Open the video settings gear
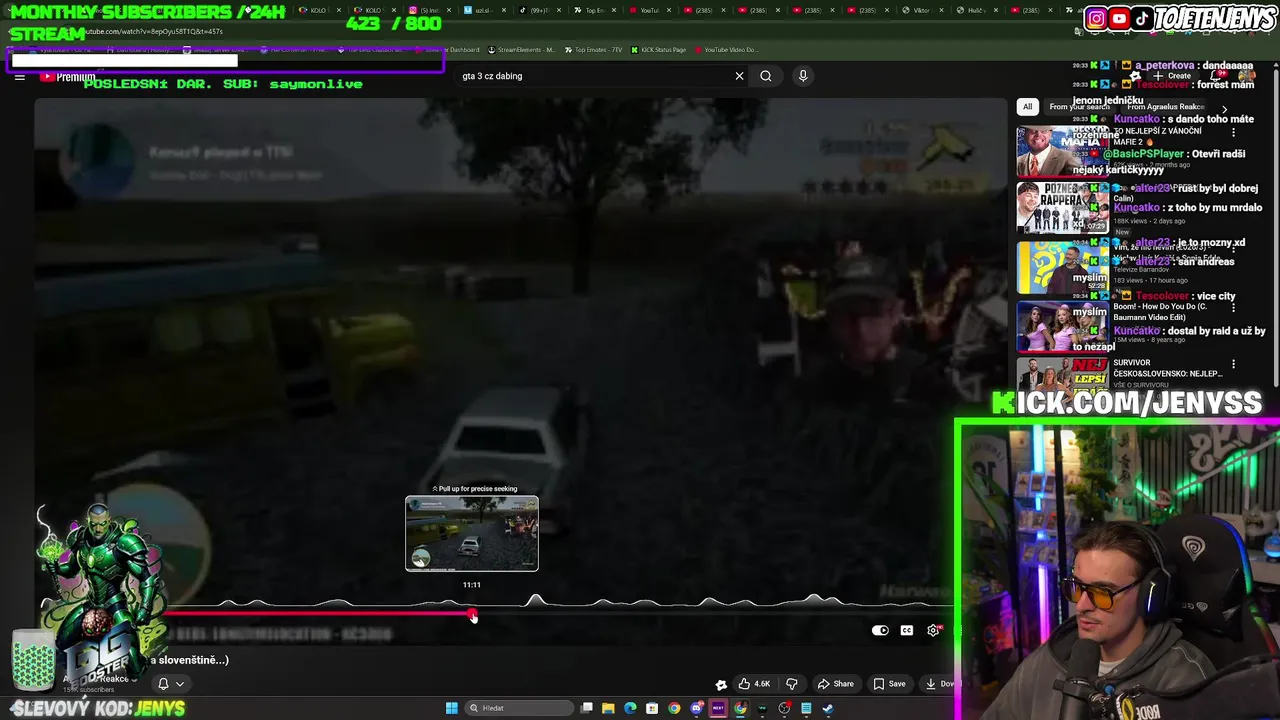Screen dimensions: 1280x720 [933, 630]
